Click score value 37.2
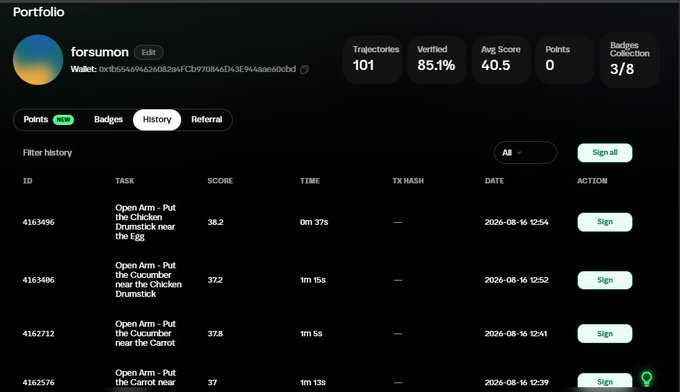 coord(215,280)
